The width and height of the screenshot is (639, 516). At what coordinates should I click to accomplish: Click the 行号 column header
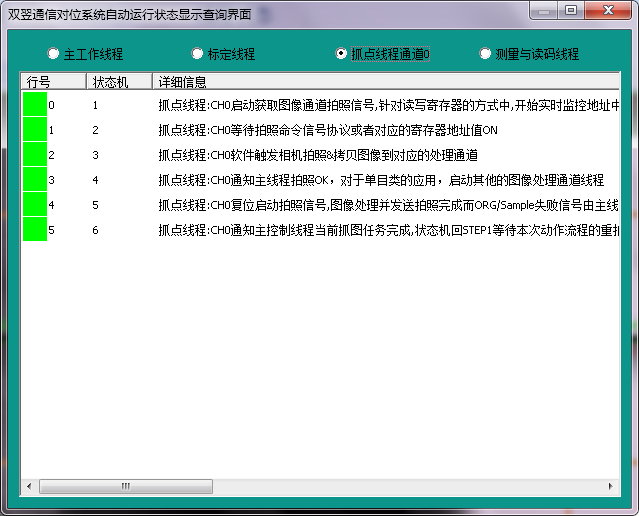[53, 81]
